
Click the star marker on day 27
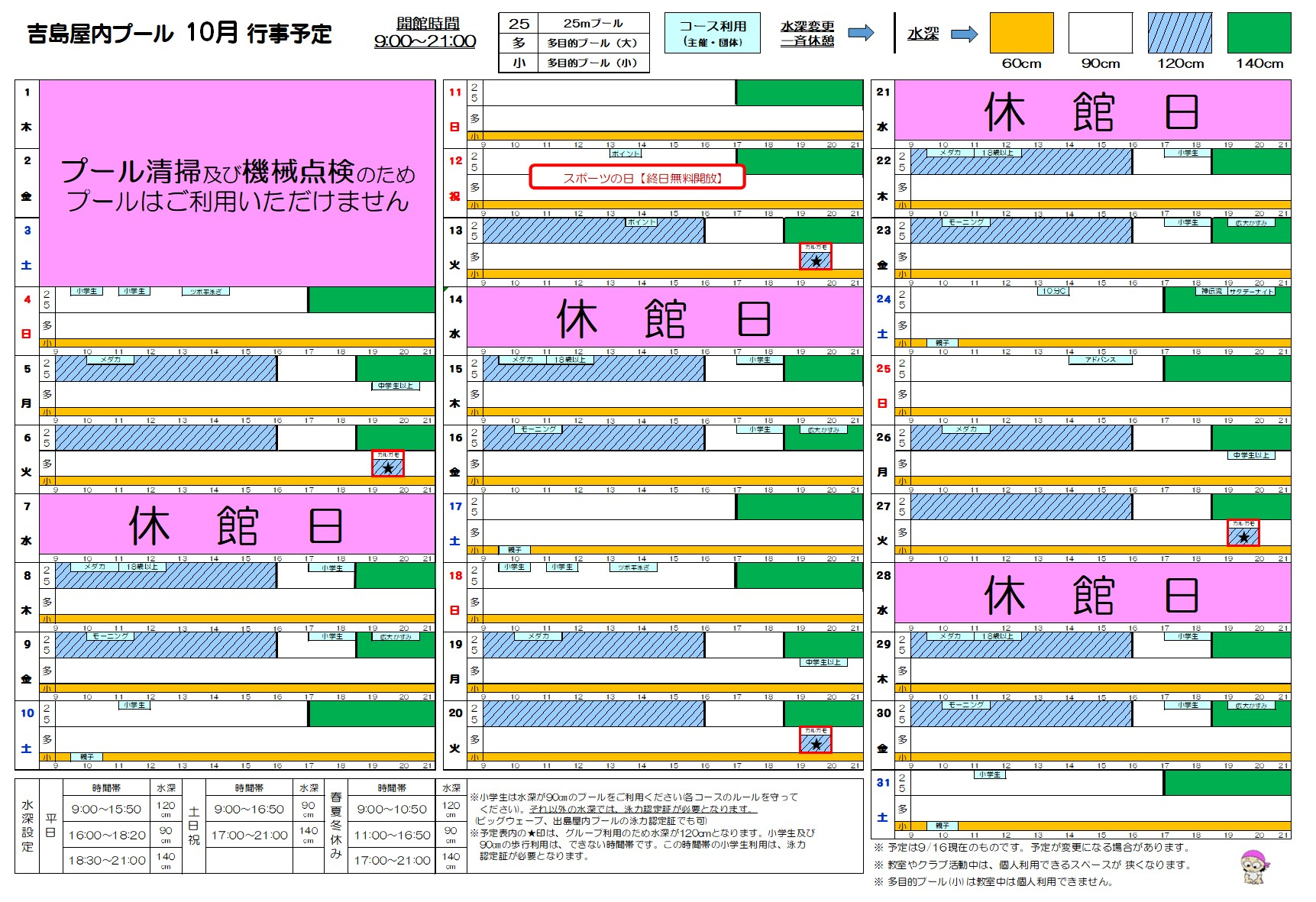[1243, 537]
